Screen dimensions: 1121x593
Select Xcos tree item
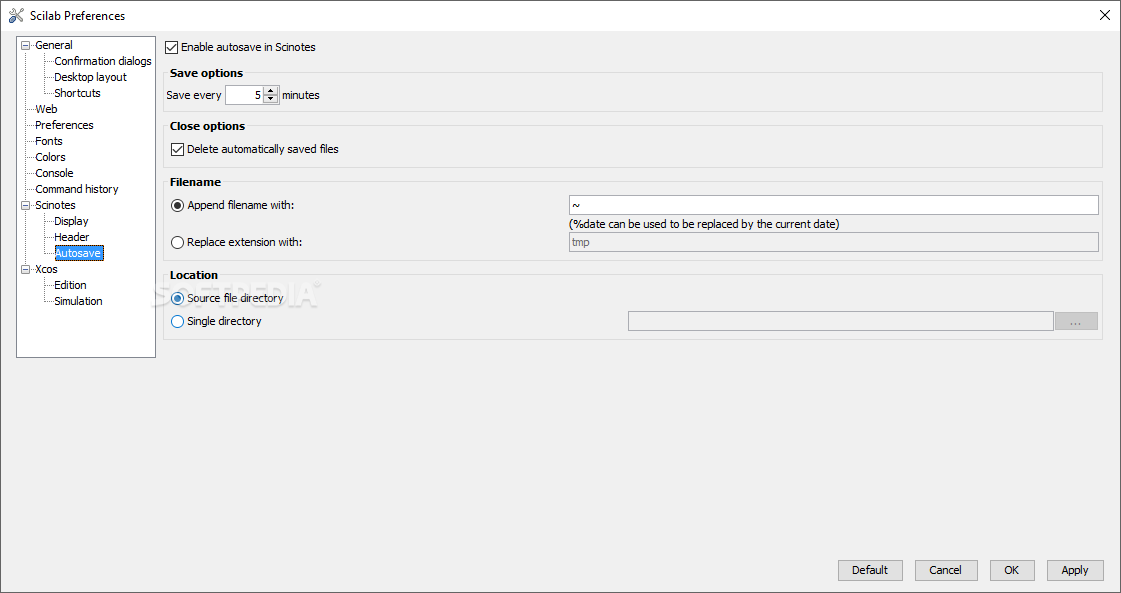[x=46, y=270]
